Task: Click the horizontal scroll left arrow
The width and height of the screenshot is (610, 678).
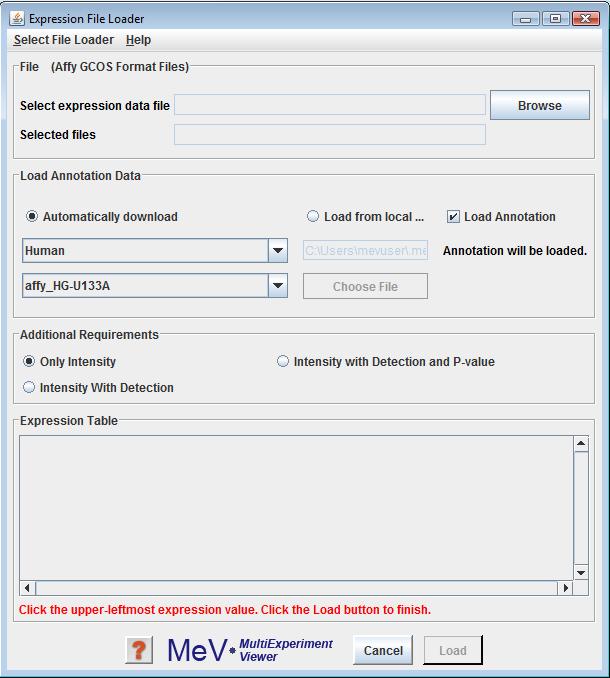Action: tap(27, 589)
